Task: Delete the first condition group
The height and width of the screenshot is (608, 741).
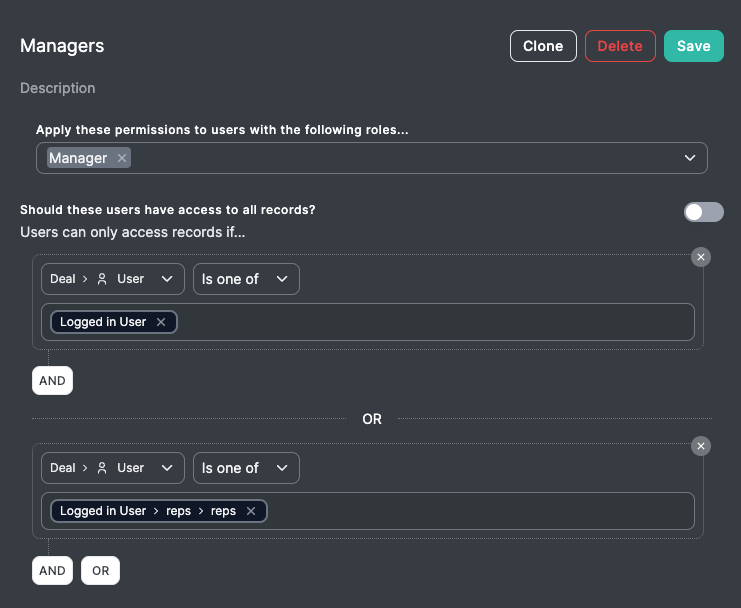Action: [701, 257]
